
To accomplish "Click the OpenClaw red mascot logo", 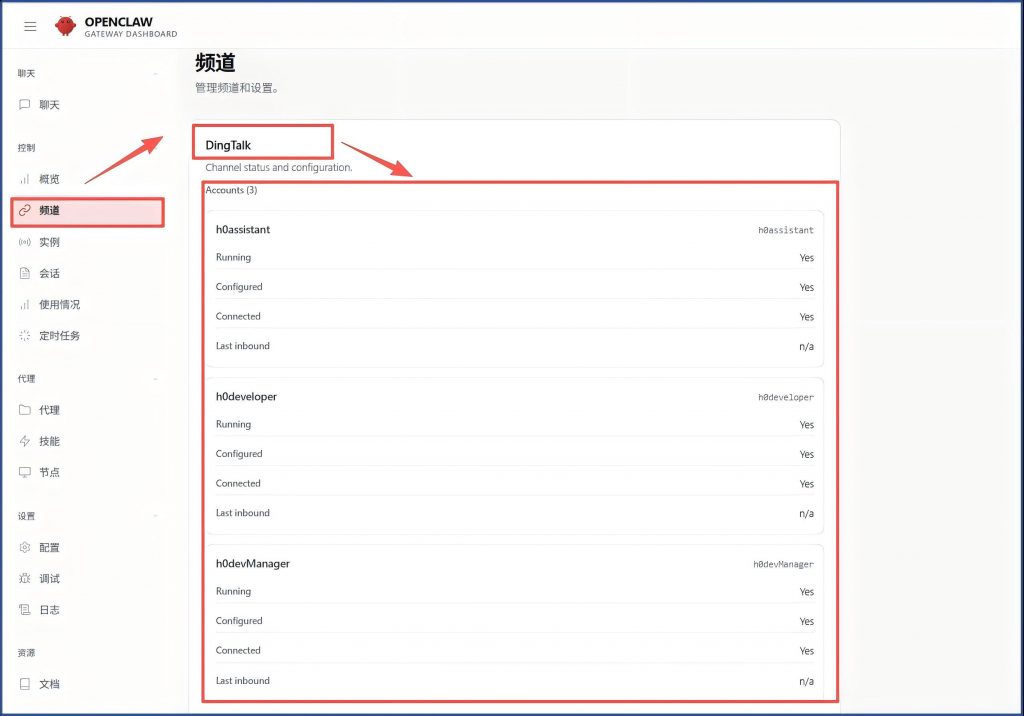I will 65,27.
